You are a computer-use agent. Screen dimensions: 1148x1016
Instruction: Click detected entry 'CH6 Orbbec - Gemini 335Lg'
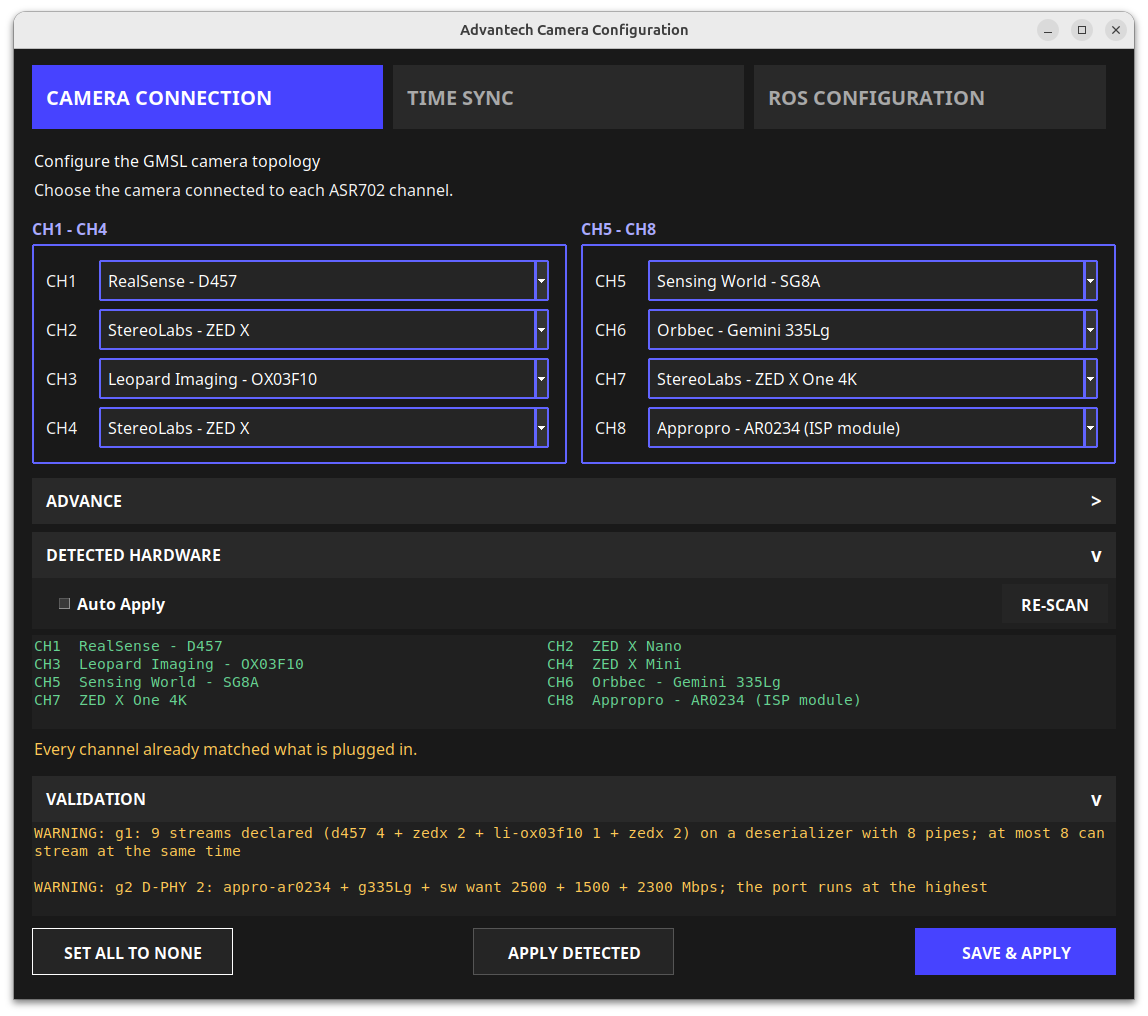[x=664, y=682]
